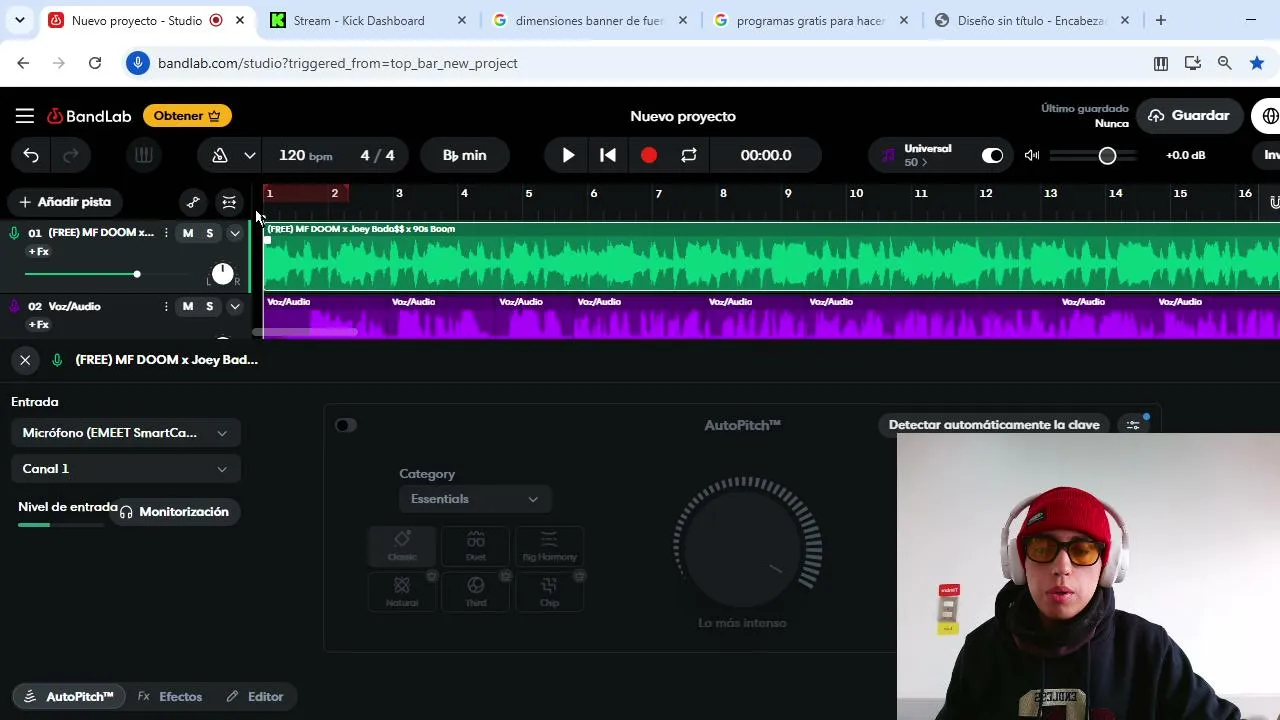Toggle the Universal mastering switch

coord(992,155)
